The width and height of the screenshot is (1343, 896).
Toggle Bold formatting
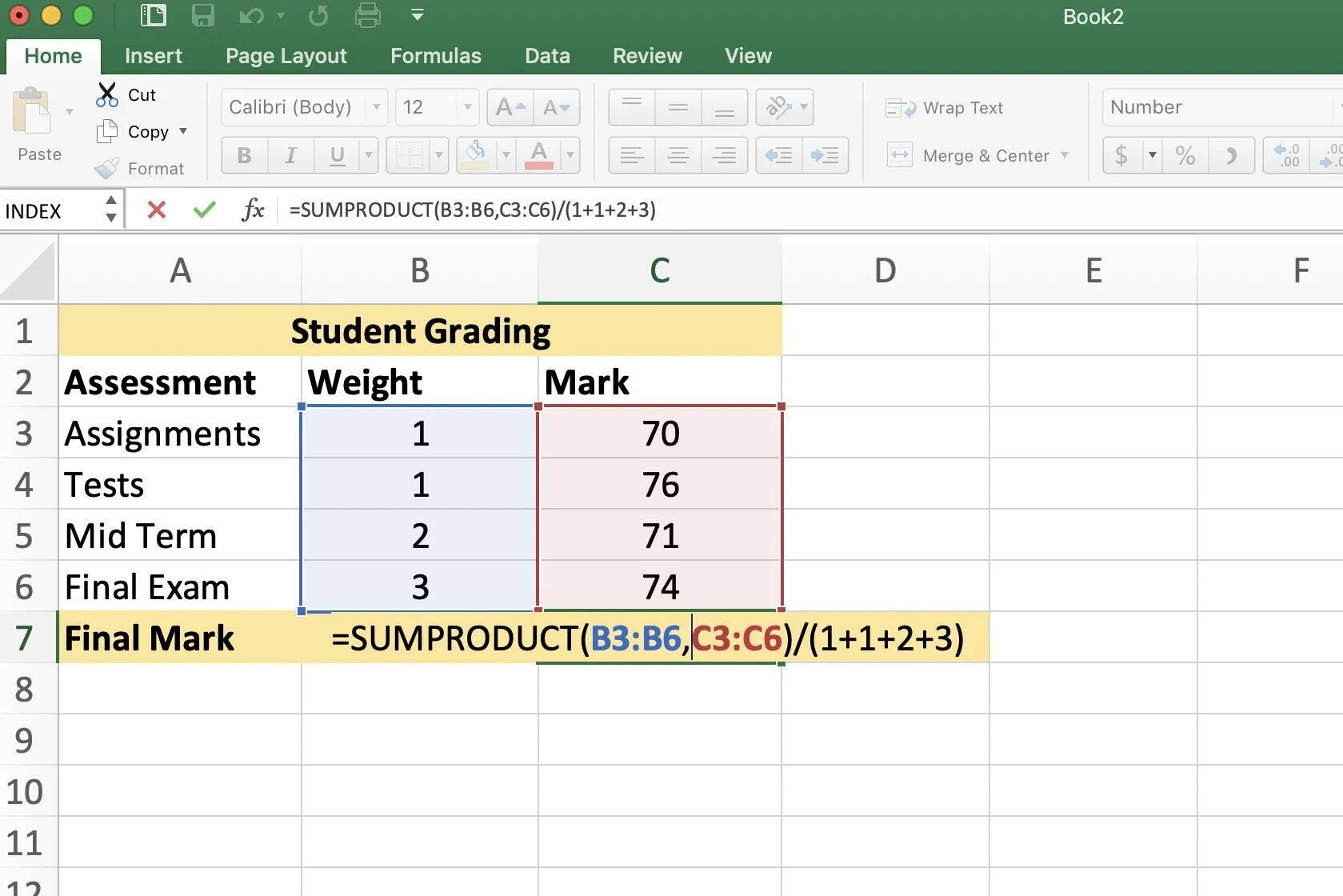click(244, 155)
